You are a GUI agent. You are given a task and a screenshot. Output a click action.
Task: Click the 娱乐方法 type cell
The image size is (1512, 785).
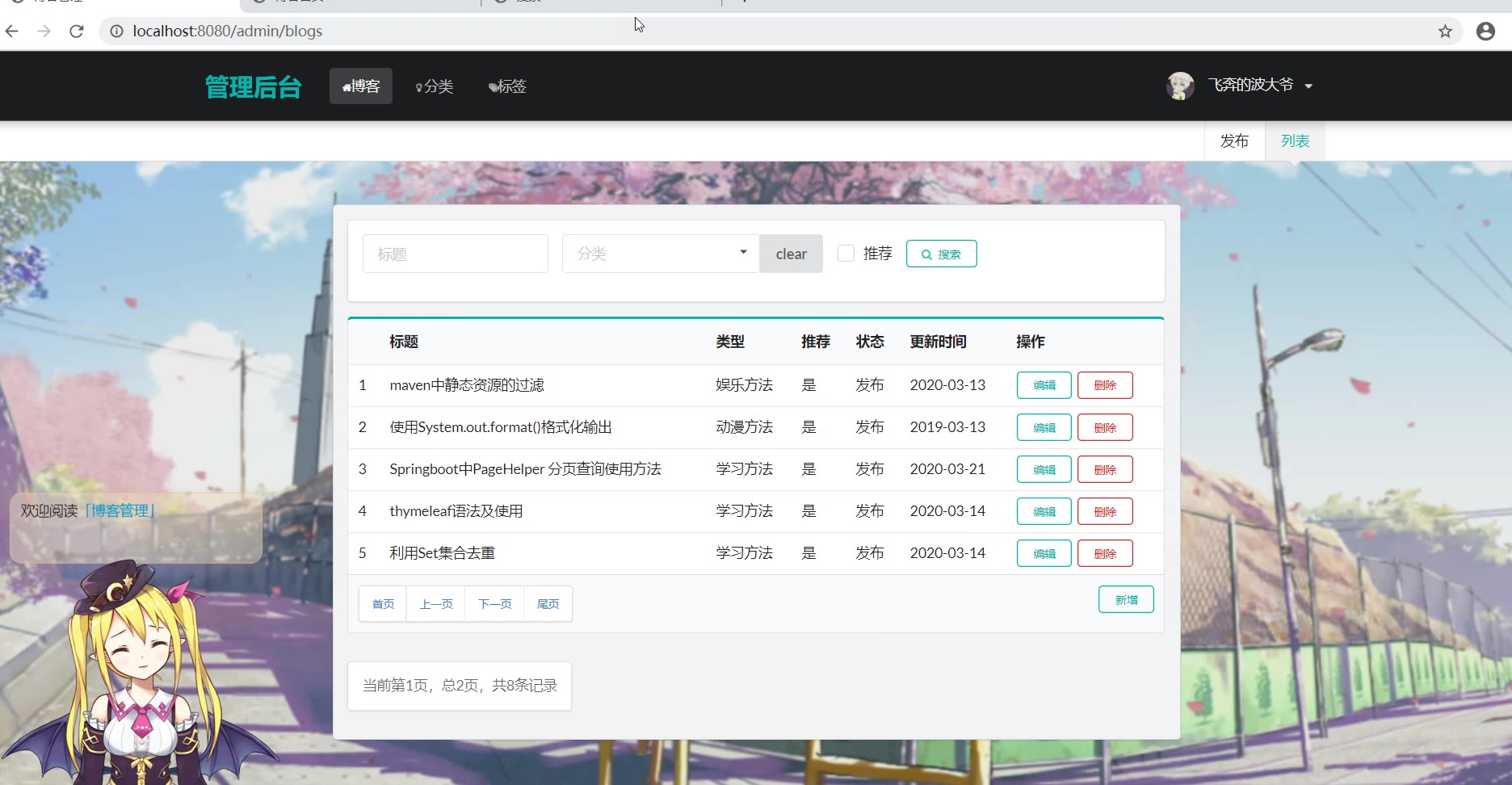tap(745, 385)
